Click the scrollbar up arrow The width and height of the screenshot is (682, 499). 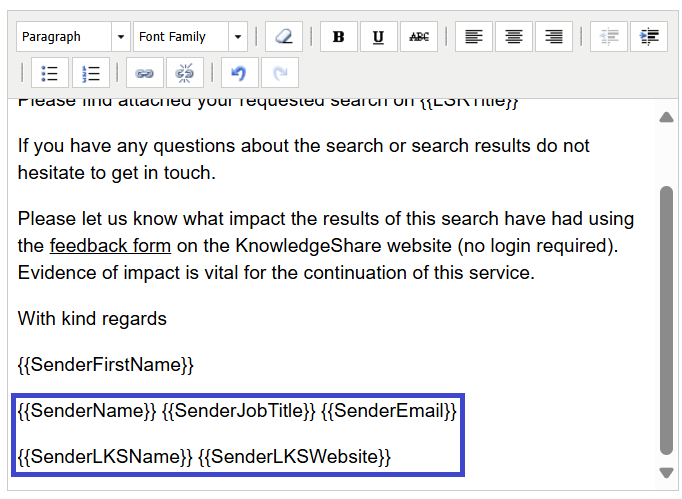[666, 117]
